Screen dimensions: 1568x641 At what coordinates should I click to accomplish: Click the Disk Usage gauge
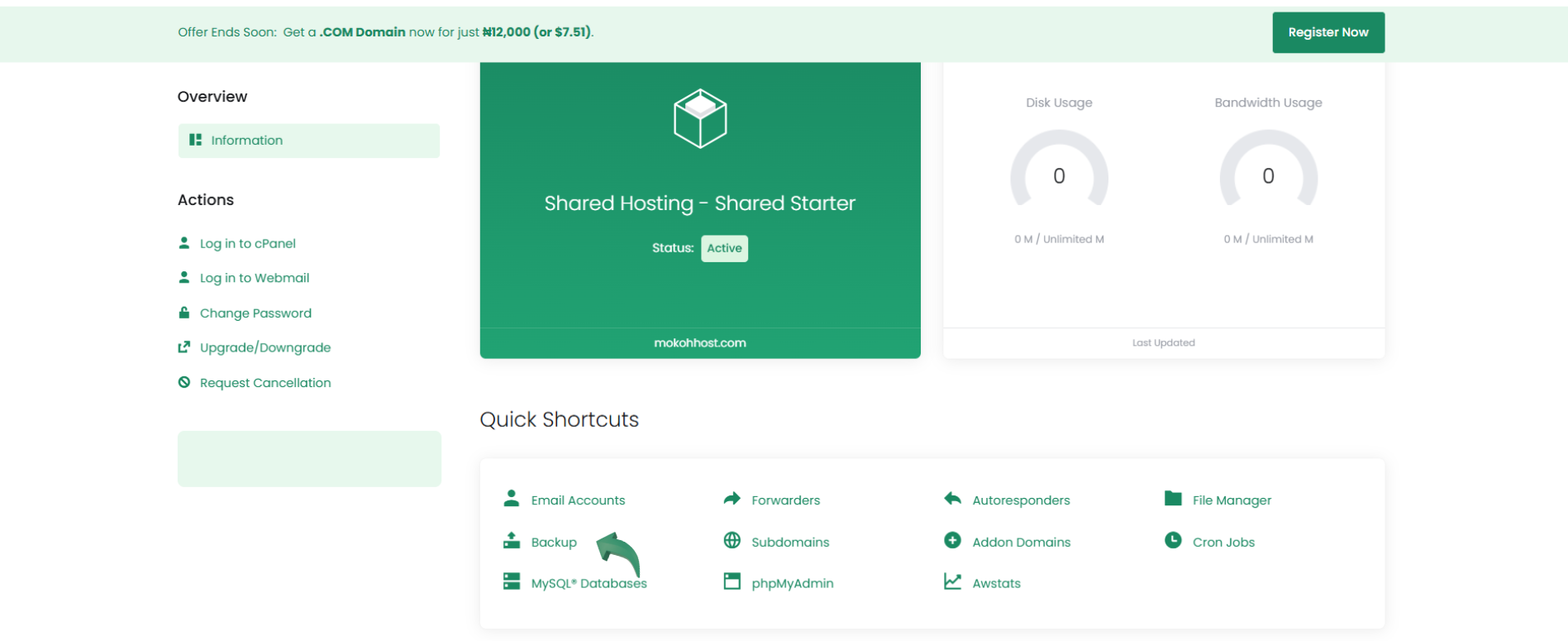(1059, 169)
